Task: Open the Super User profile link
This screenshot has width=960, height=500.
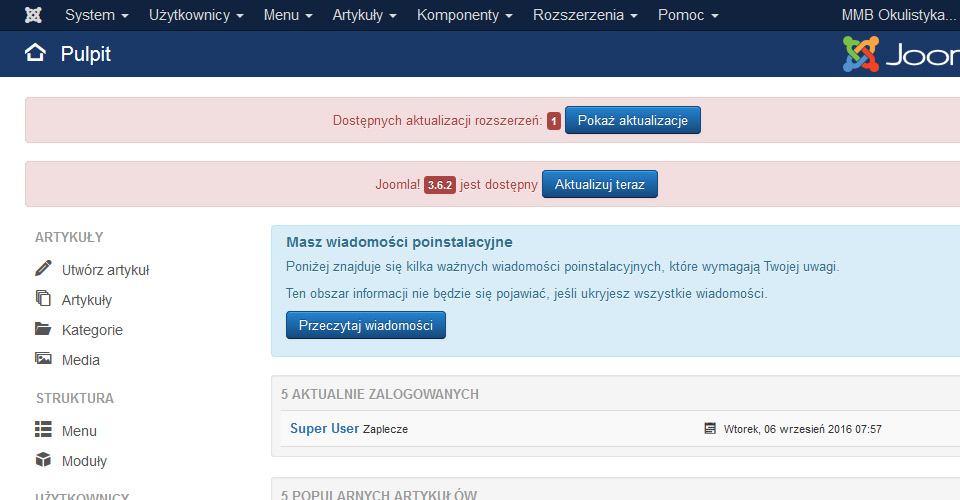Action: 324,428
